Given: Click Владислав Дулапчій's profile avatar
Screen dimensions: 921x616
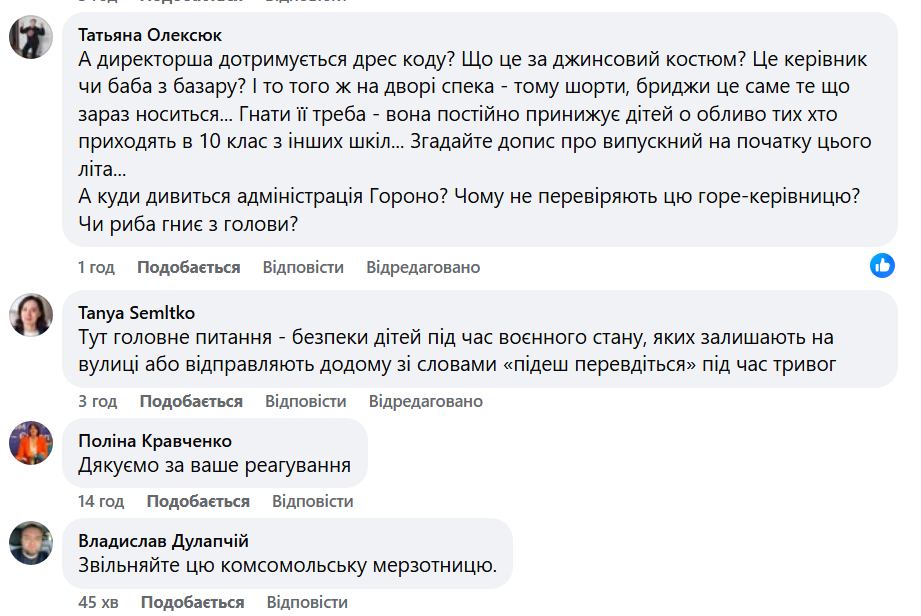Looking at the screenshot, I should [31, 543].
